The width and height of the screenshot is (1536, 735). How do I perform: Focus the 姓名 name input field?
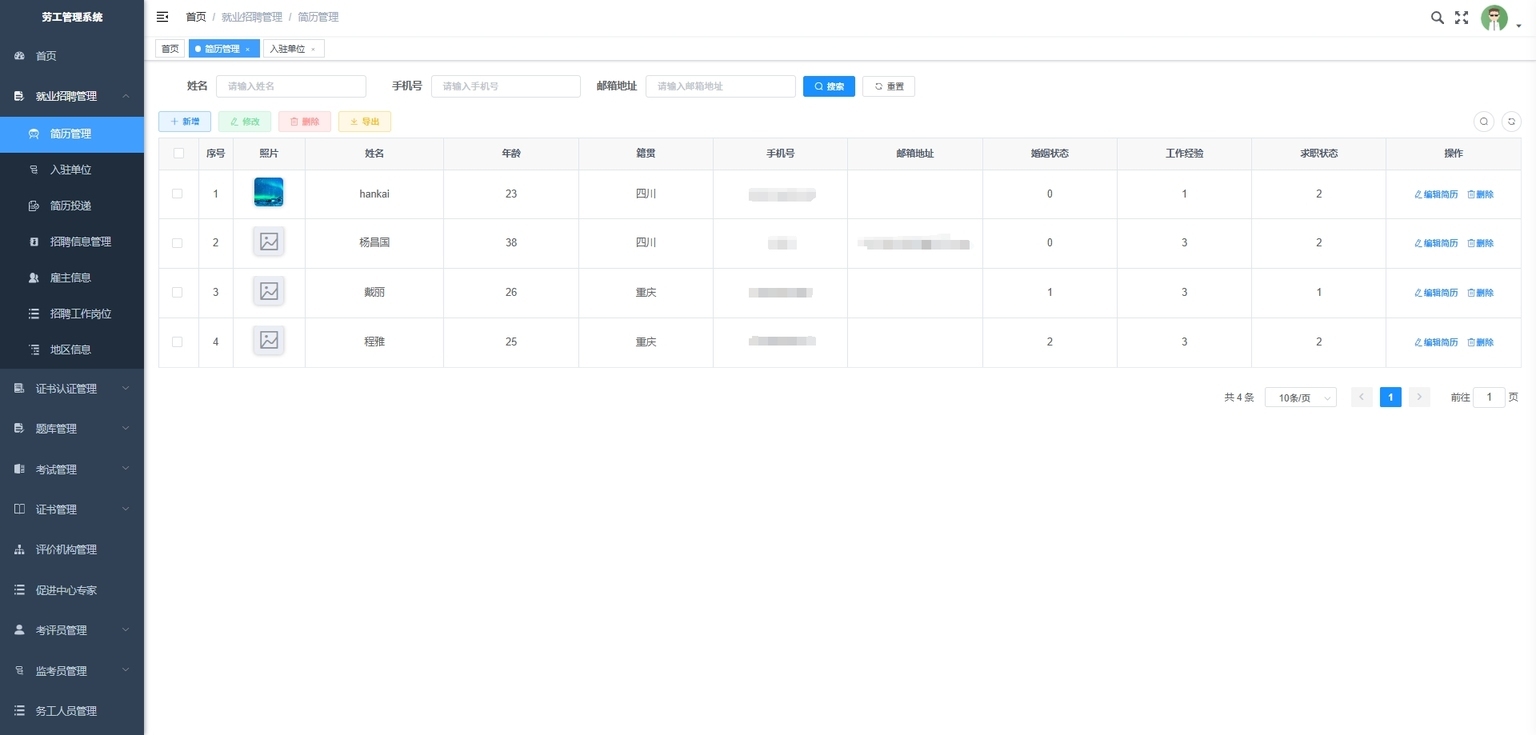click(x=291, y=87)
